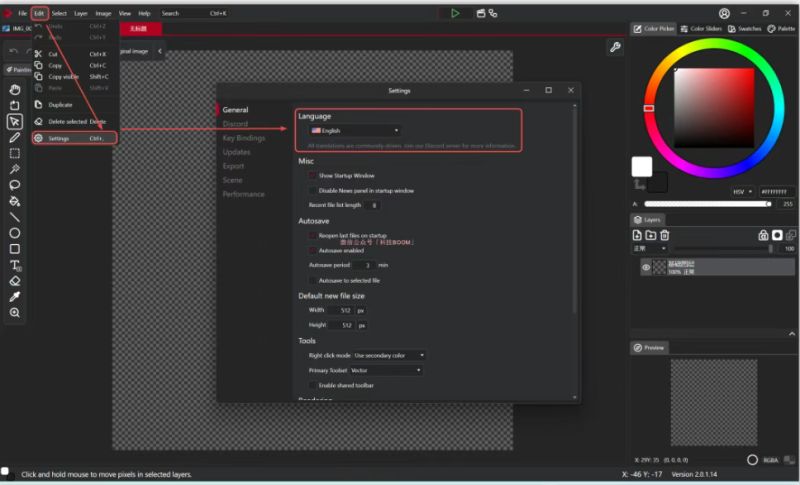Viewport: 800px width, 485px height.
Task: Switch to Color Sliders tab
Action: pyautogui.click(x=701, y=29)
